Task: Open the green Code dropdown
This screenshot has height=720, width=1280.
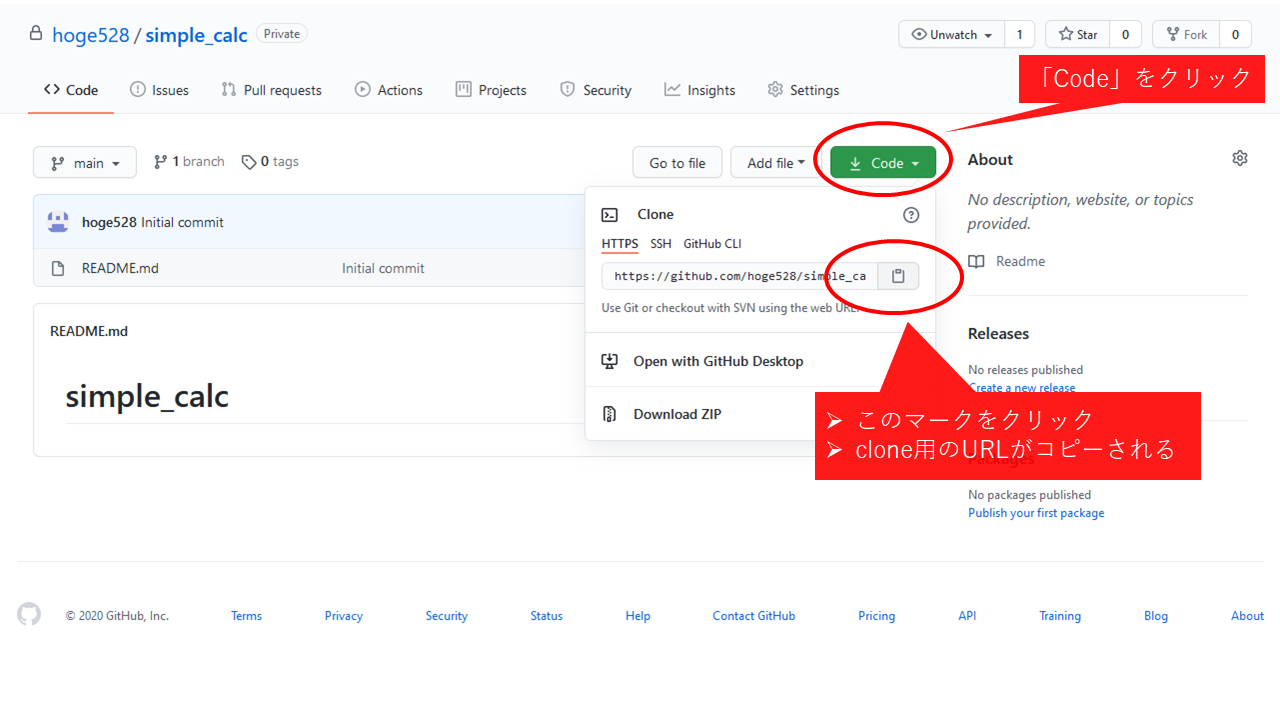Action: click(x=883, y=163)
